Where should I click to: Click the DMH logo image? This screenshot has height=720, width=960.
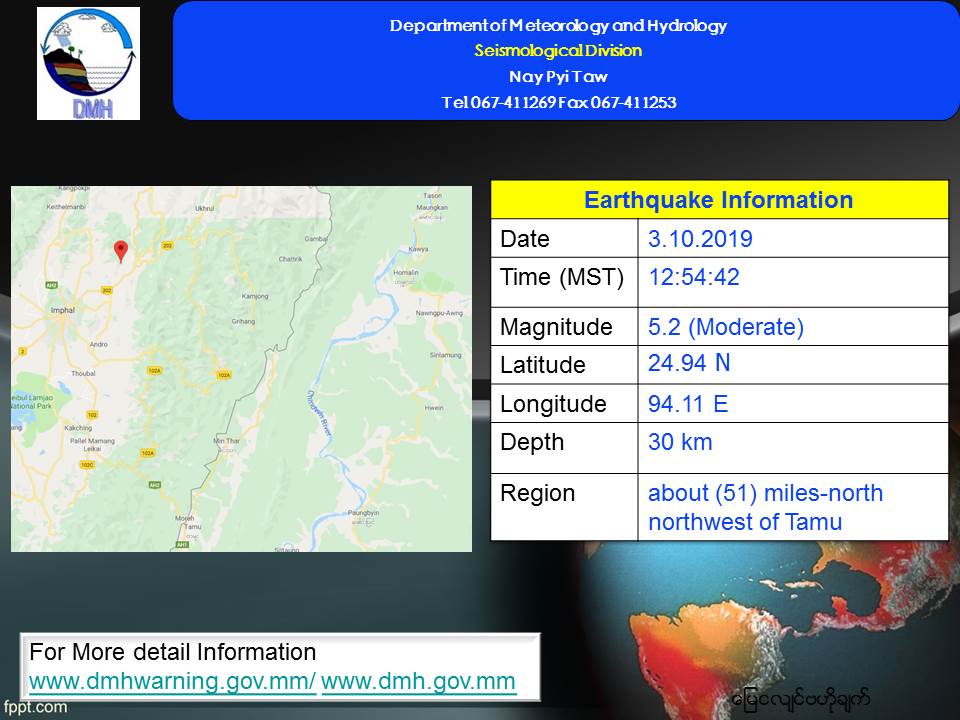(88, 64)
